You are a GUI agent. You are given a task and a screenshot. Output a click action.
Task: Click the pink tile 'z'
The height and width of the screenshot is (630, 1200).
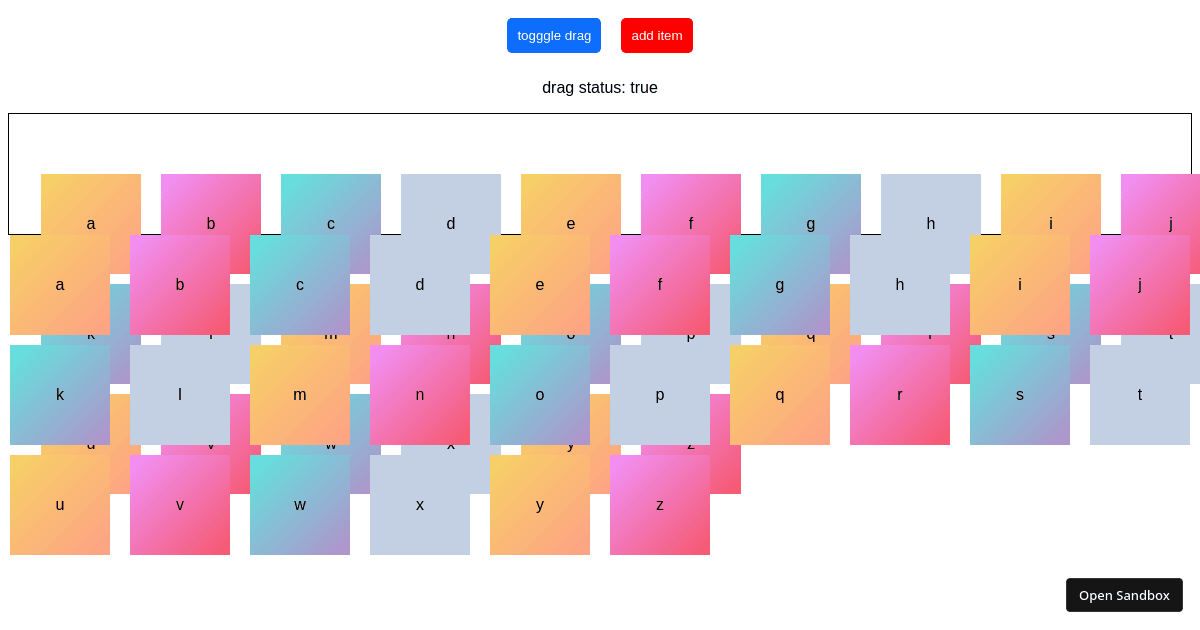(x=659, y=505)
